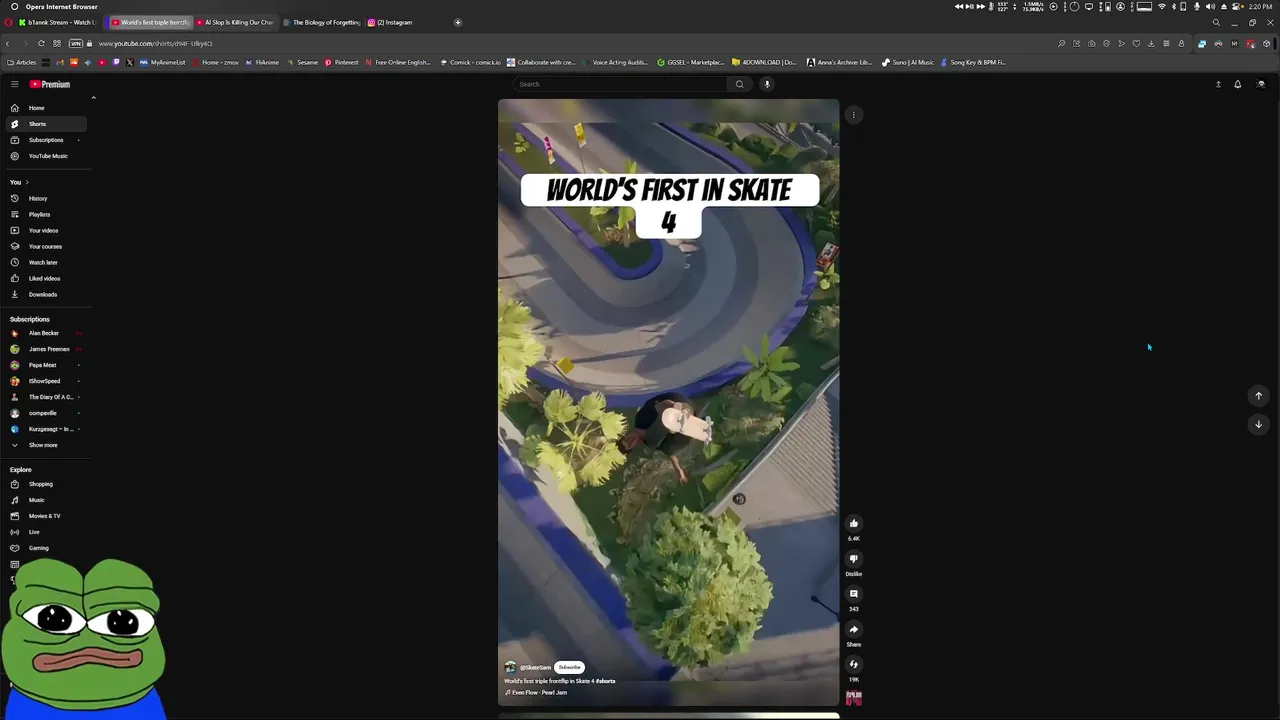Screen dimensions: 1280x720
Task: Click the address bar URL
Action: pos(155,43)
